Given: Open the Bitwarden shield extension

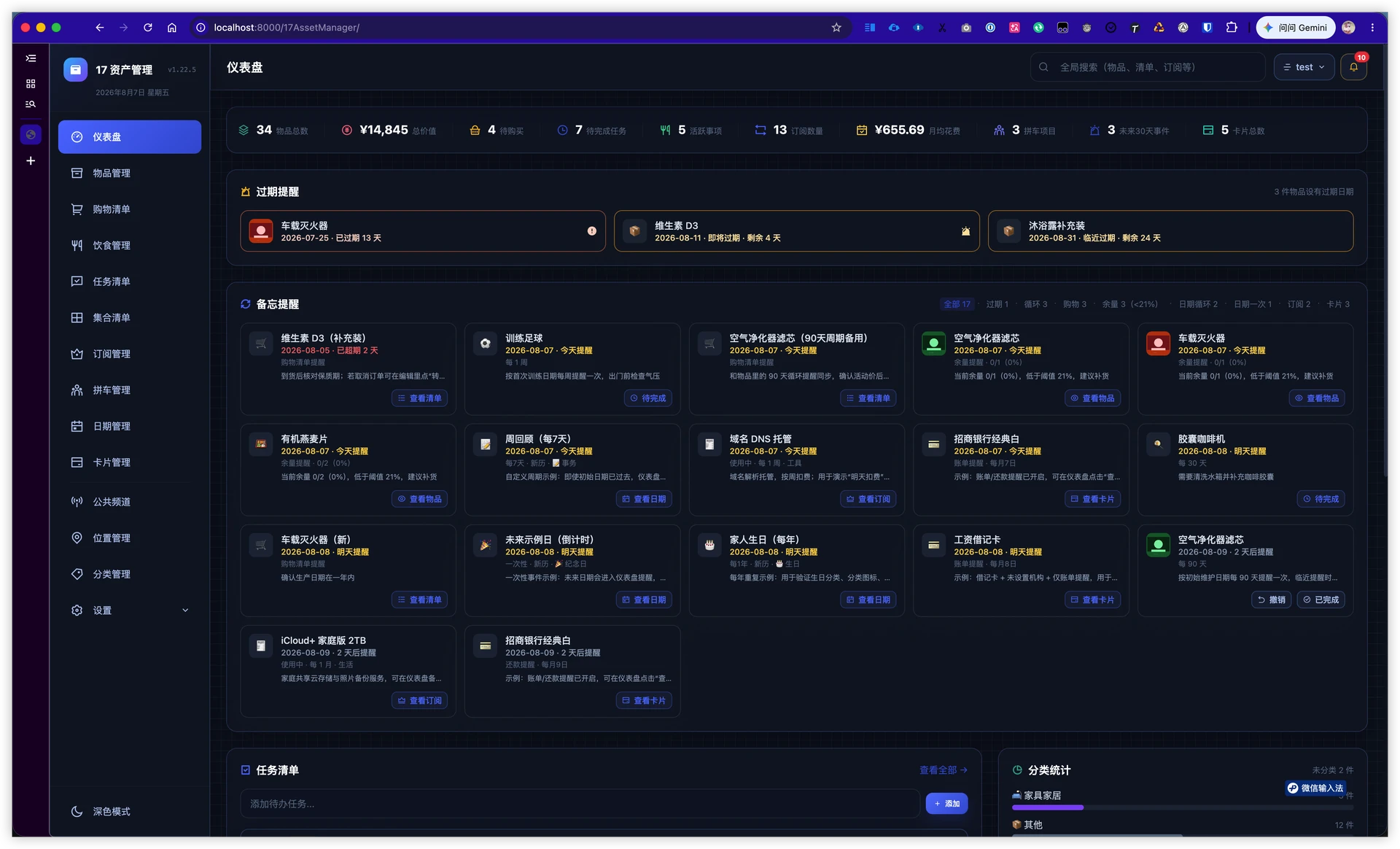Looking at the screenshot, I should pyautogui.click(x=1207, y=28).
